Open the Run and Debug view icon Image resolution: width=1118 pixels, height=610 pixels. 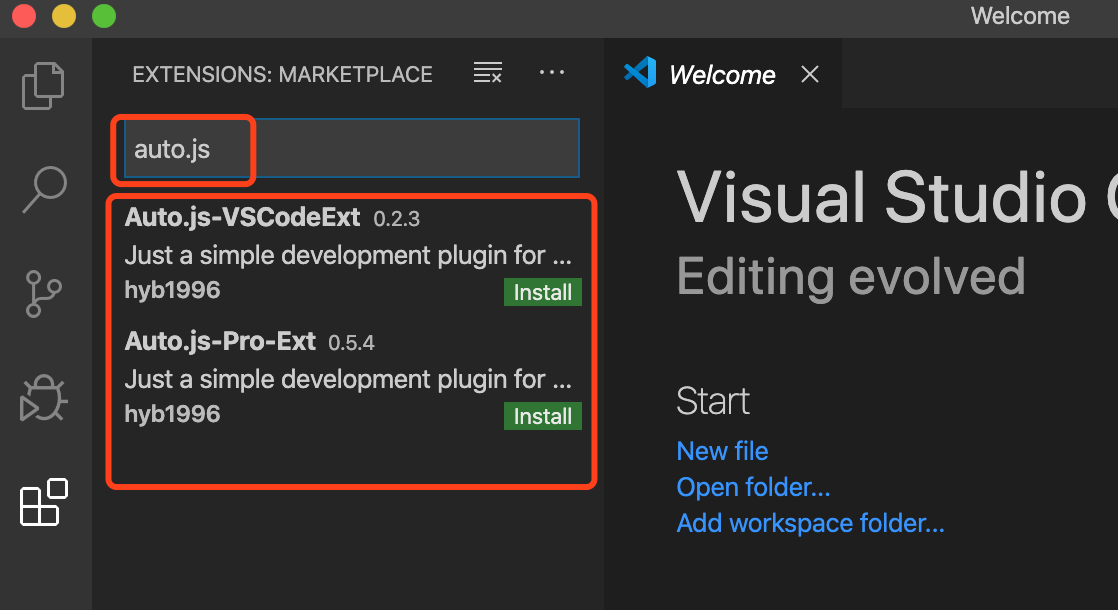(43, 398)
